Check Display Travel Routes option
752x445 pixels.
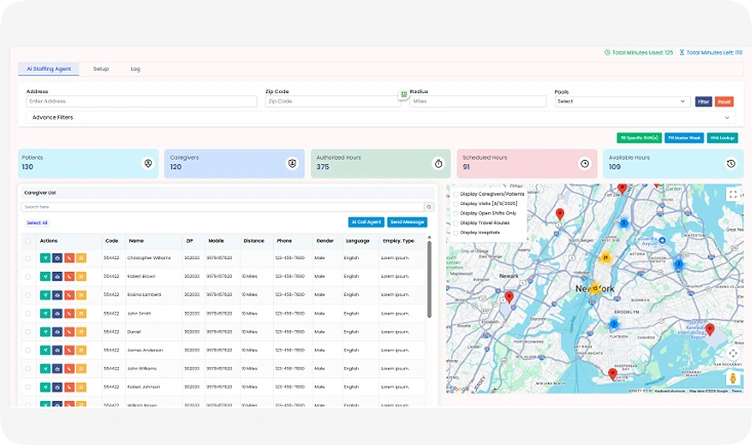(456, 223)
